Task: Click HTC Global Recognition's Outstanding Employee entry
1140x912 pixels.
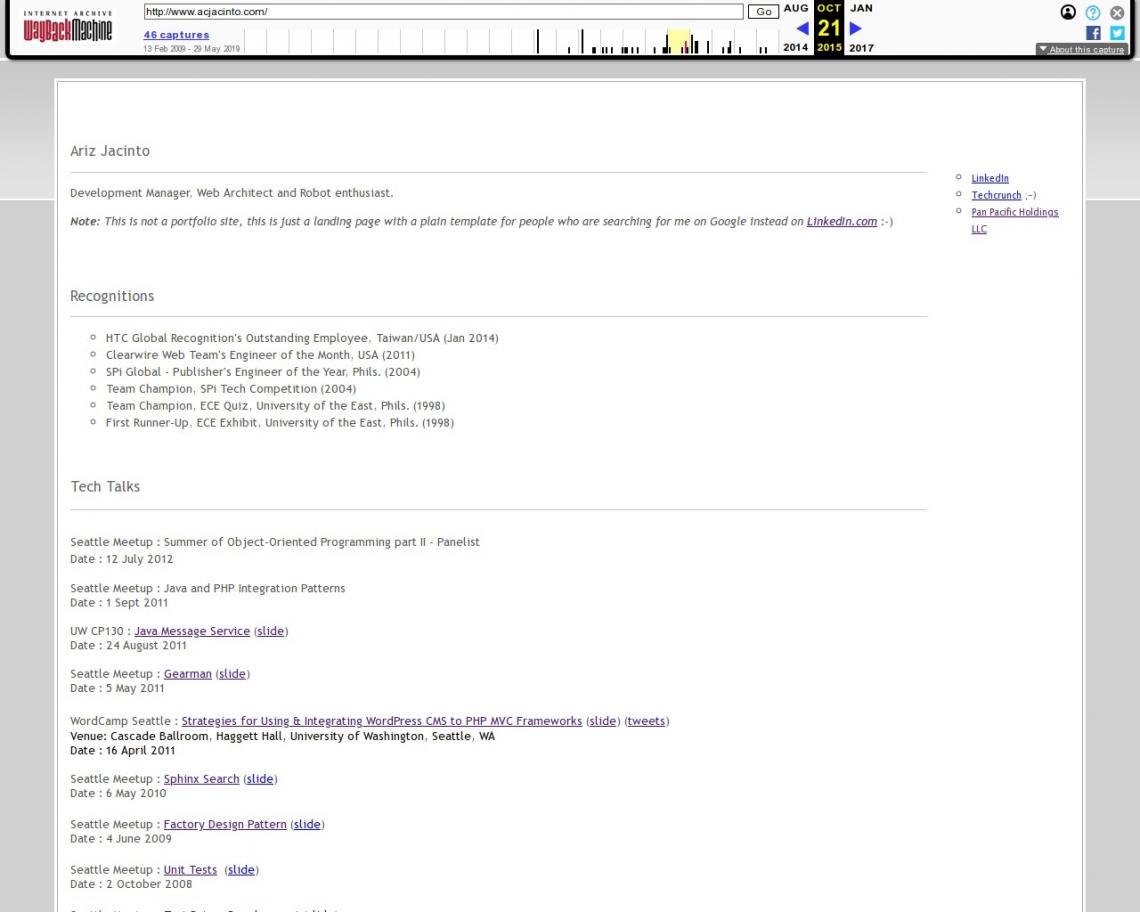Action: pyautogui.click(x=302, y=338)
